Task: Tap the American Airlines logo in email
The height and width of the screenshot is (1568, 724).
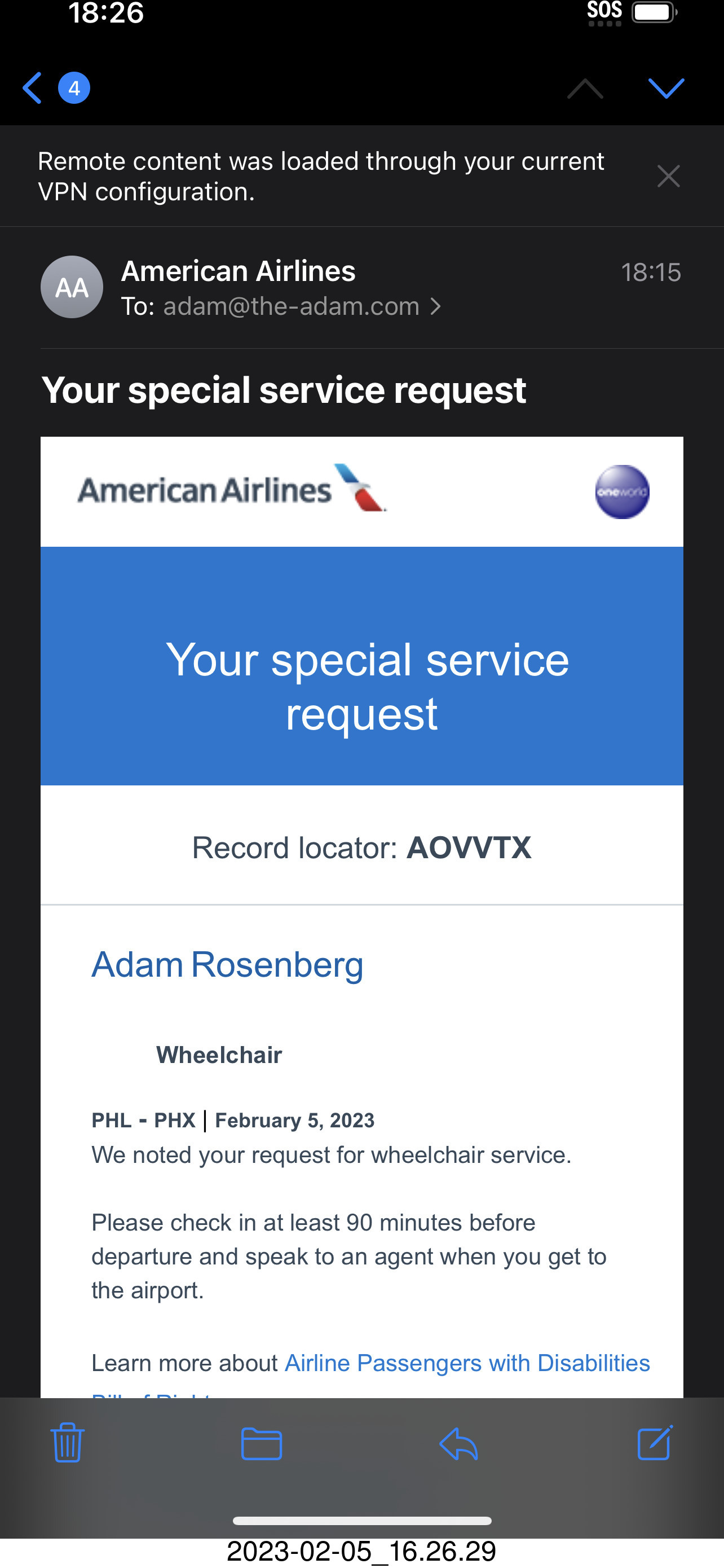Action: (231, 489)
